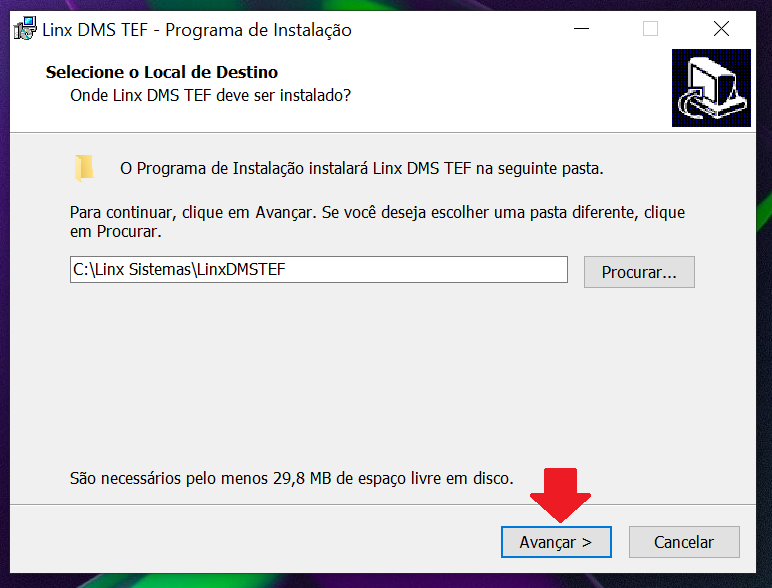Minimize the Linx DMS TEF installer window
The height and width of the screenshot is (588, 772).
581,29
